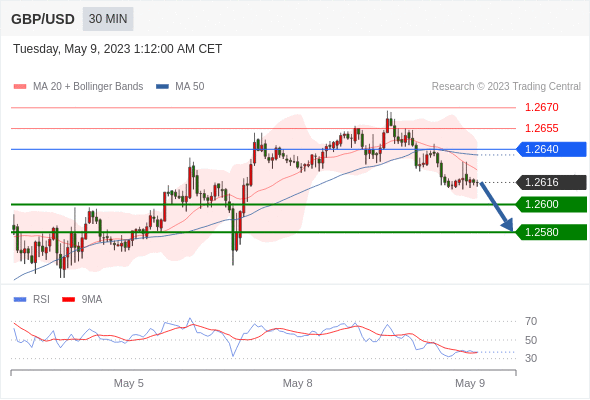
Task: Click the blue 1.2640 pivot price tag
Action: [552, 149]
